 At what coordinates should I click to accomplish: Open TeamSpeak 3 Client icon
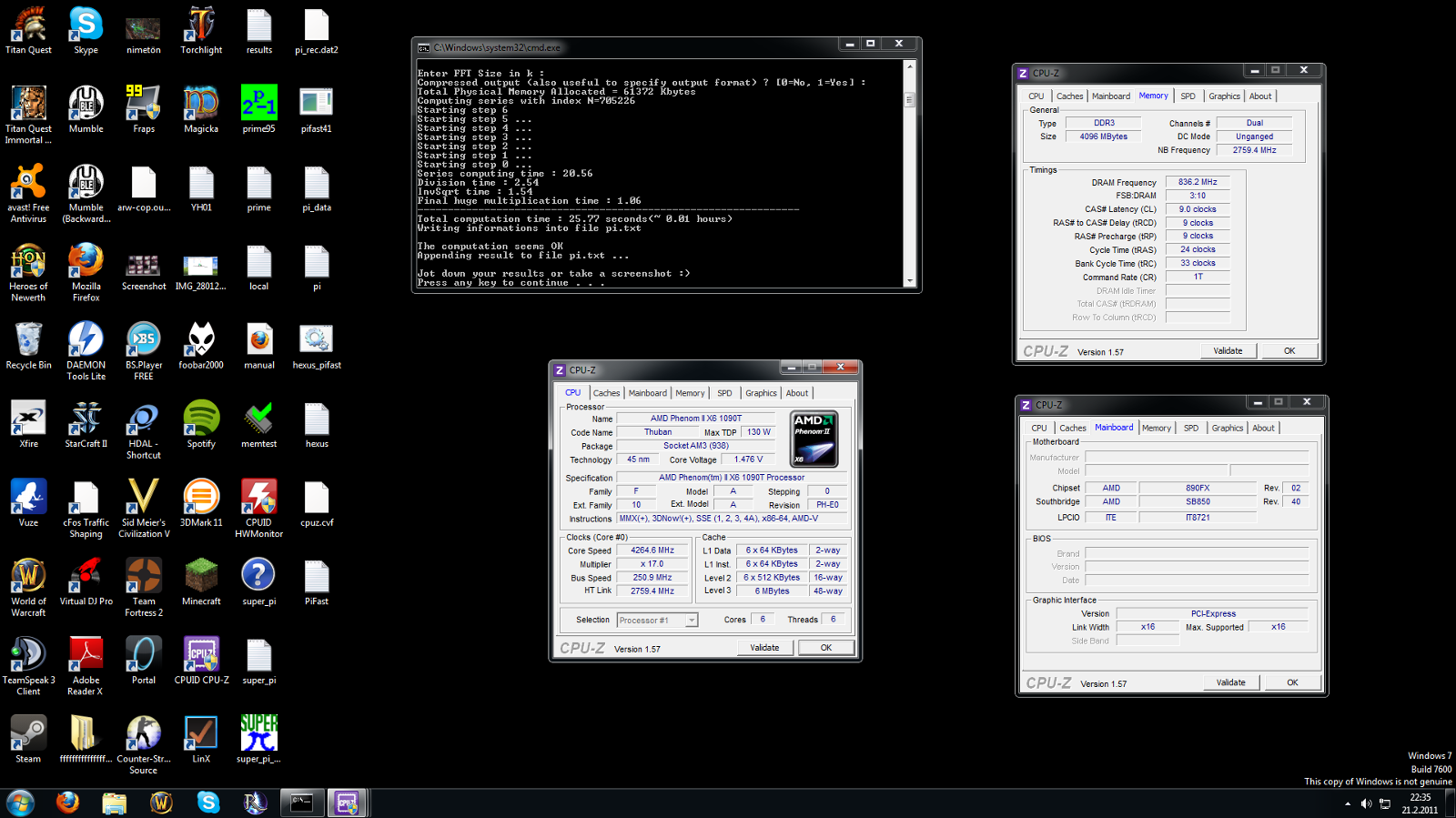28,666
